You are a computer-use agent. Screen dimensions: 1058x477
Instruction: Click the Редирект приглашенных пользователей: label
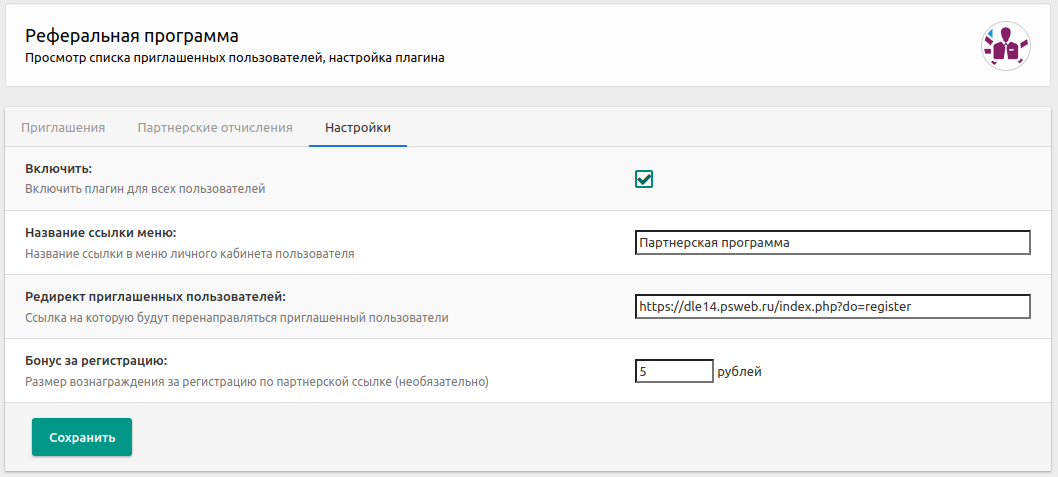tap(155, 297)
